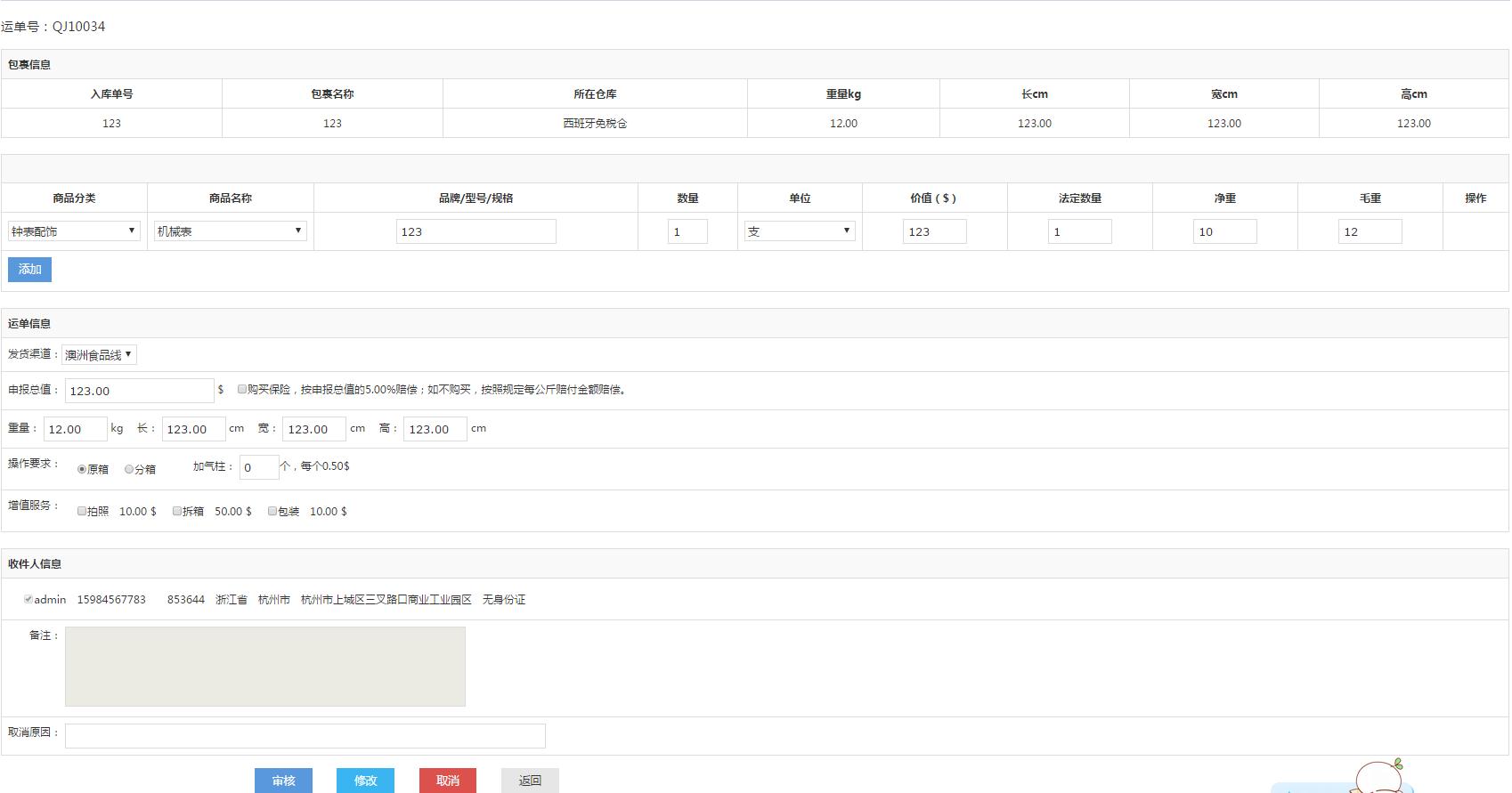Click the gray 返回 button
1512x793 pixels.
click(x=530, y=781)
